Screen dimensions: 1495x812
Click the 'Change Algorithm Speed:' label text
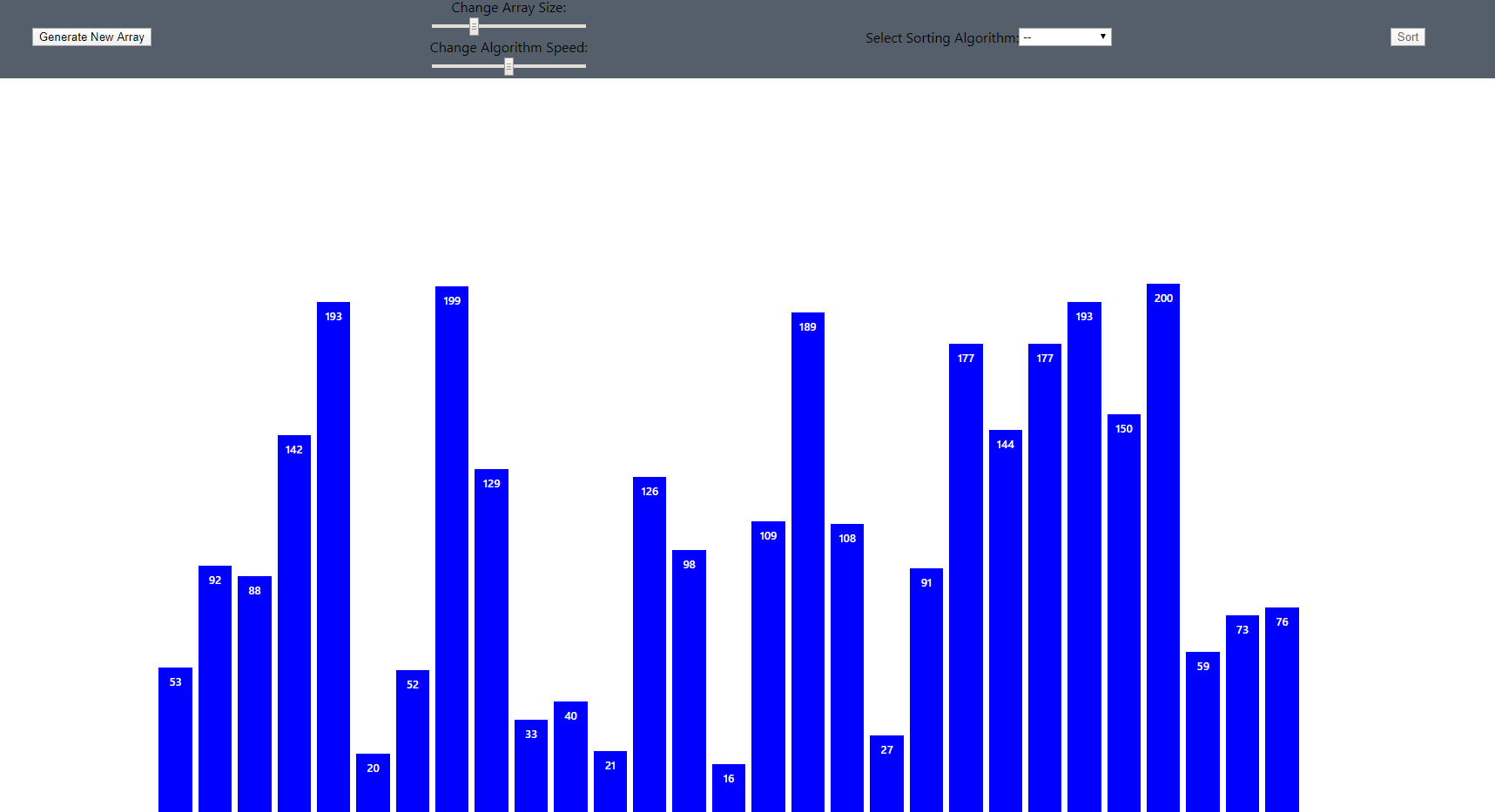[x=508, y=48]
